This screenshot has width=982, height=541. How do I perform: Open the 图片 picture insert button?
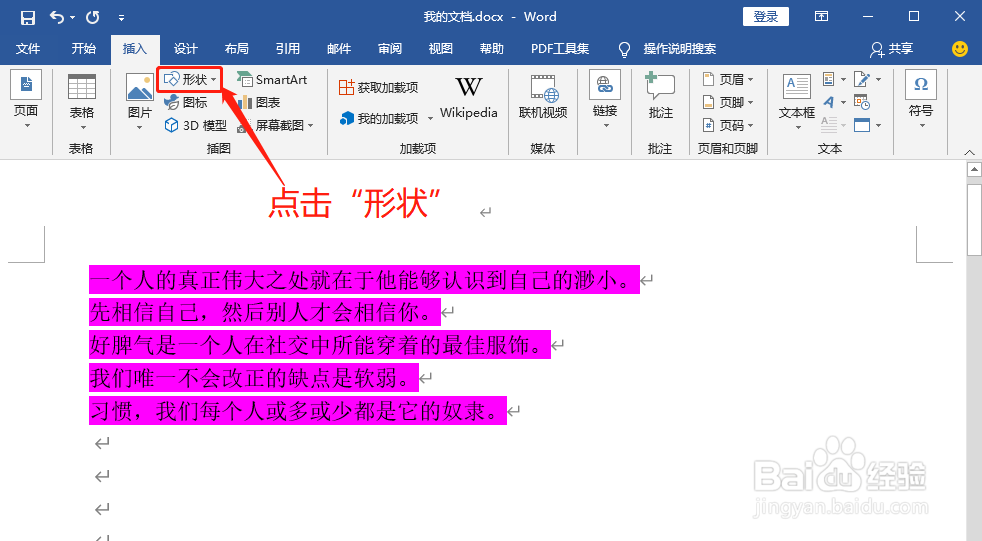(139, 101)
